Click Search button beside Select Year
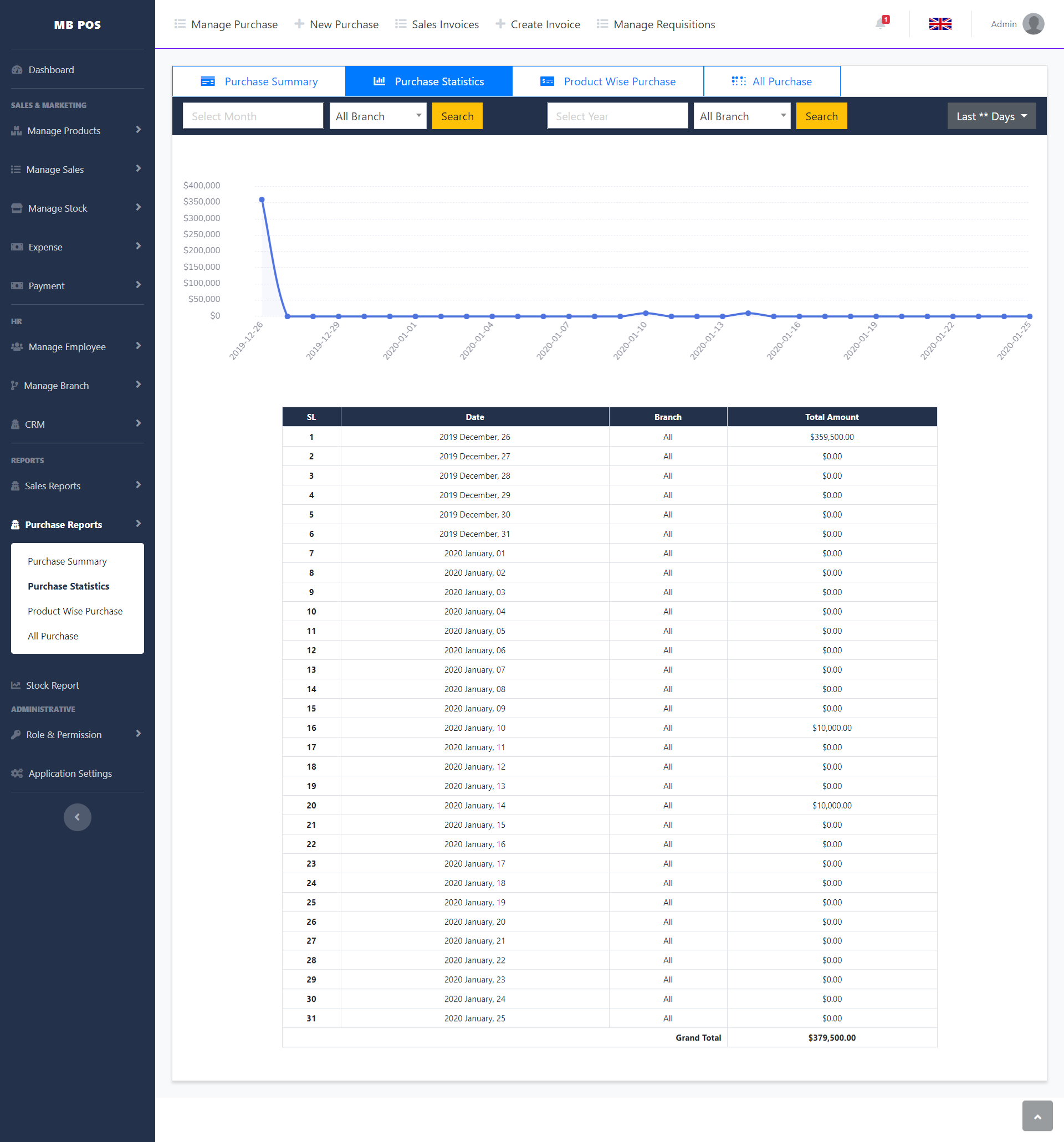Screen dimensions: 1064x1142 click(821, 116)
